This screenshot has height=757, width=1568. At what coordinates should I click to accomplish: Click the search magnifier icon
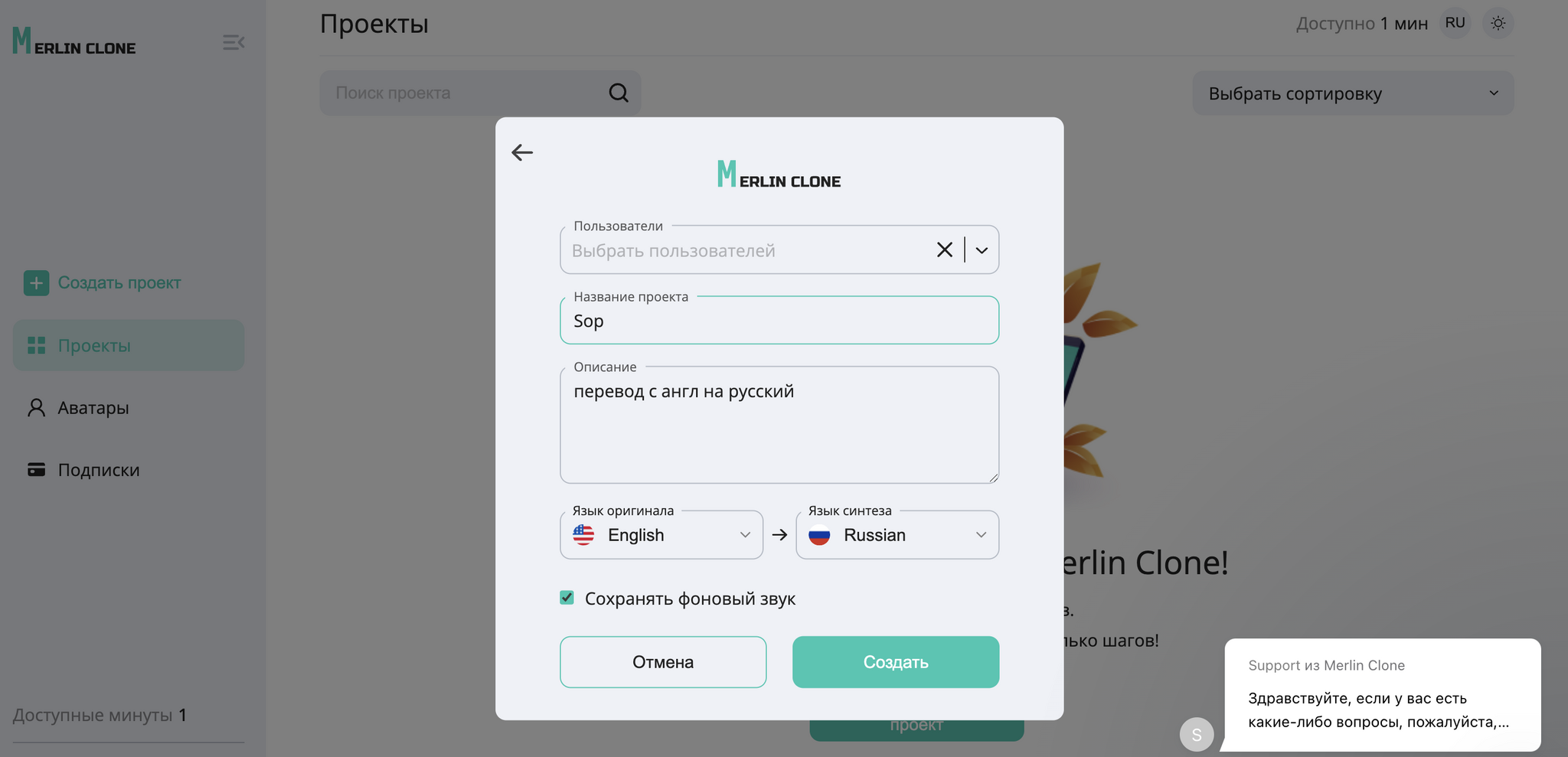click(619, 93)
